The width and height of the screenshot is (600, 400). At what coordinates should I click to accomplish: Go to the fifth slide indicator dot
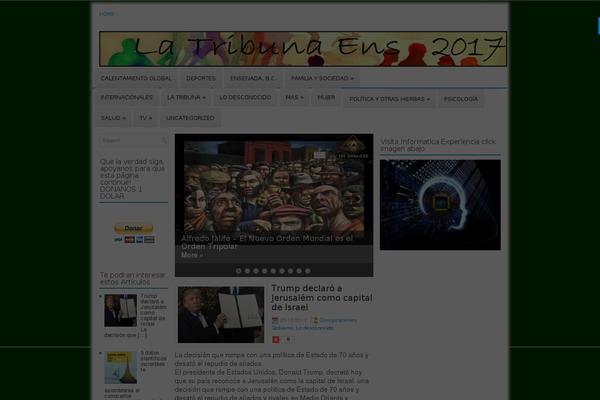click(x=273, y=271)
